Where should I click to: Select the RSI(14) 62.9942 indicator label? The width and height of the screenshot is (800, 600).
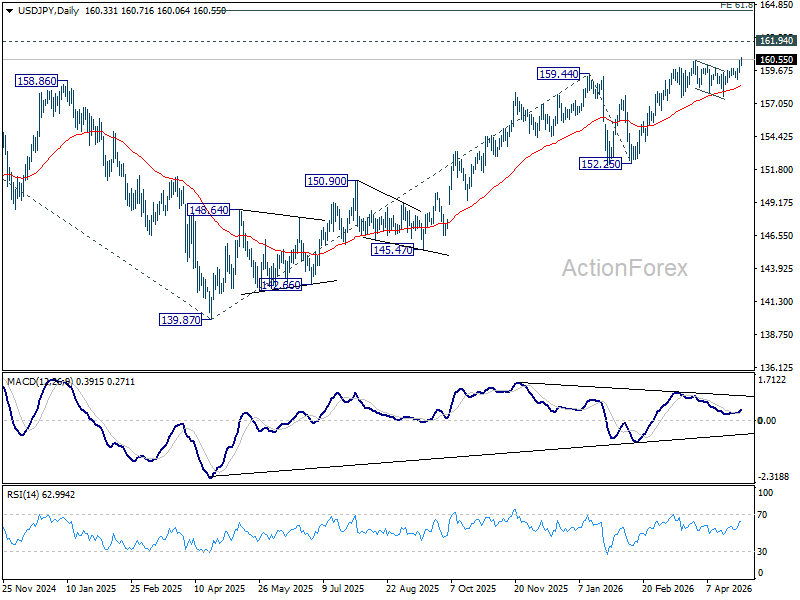tap(41, 494)
